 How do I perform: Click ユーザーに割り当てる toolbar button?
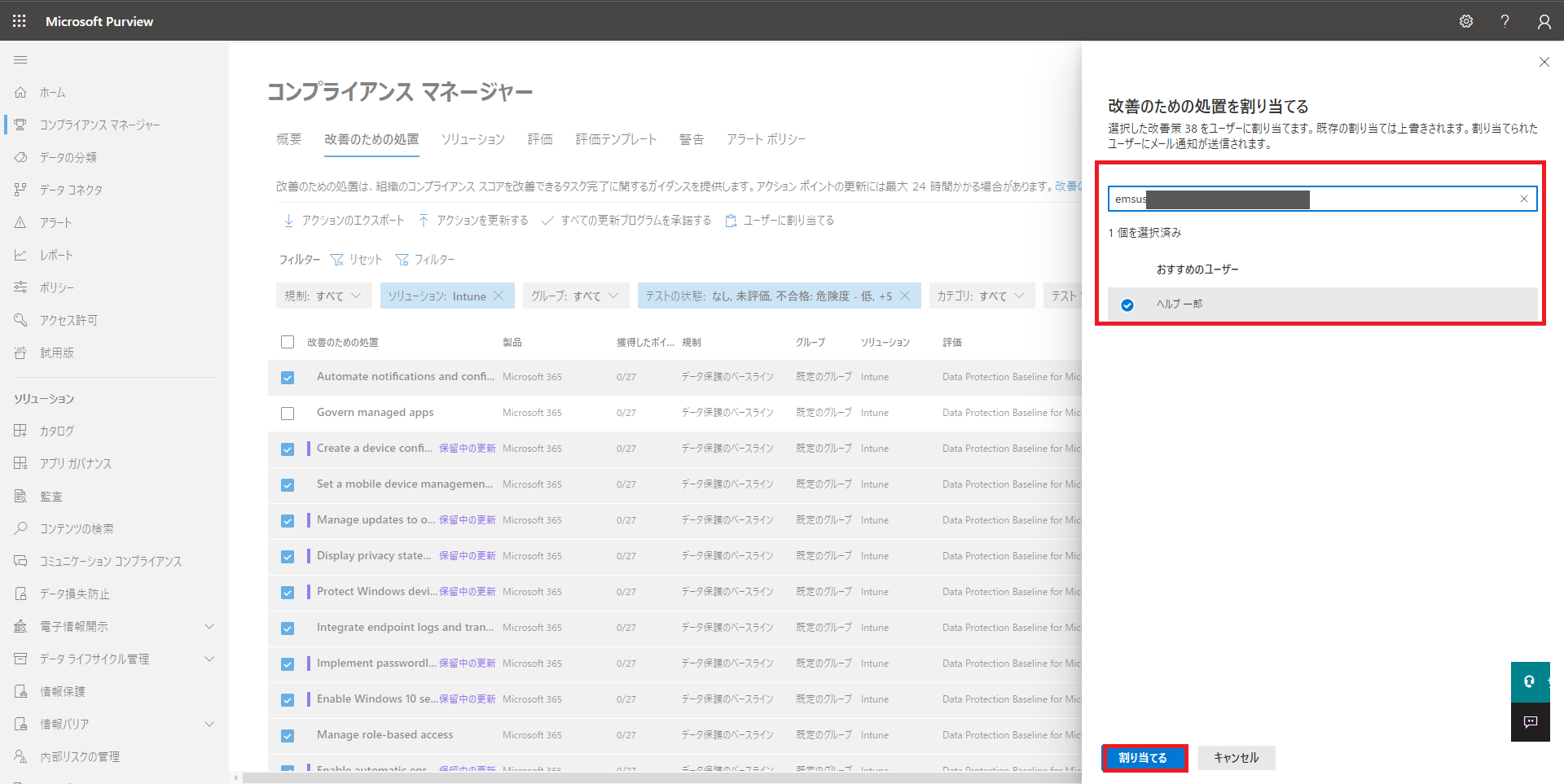coord(780,221)
